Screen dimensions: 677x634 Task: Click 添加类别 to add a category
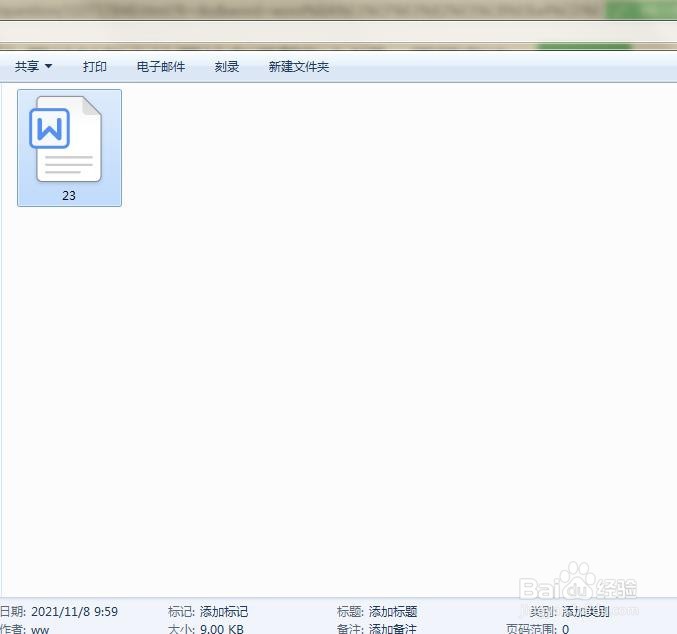point(585,612)
